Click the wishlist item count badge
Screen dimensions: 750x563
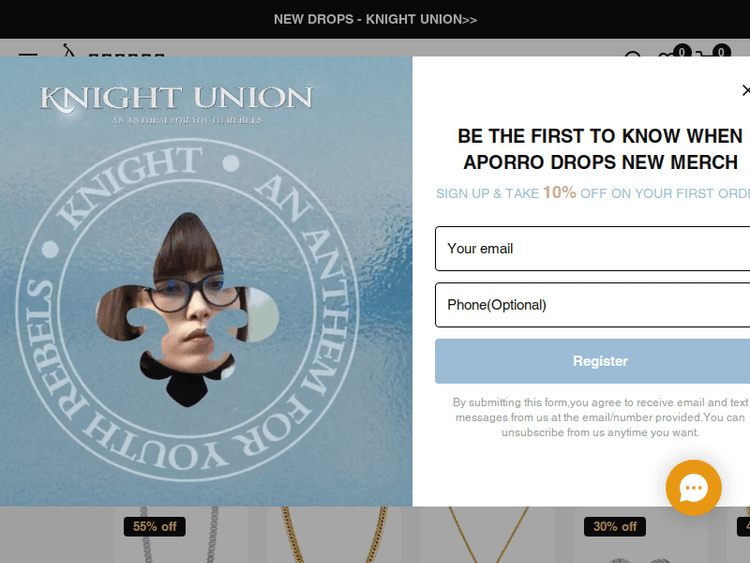[682, 50]
